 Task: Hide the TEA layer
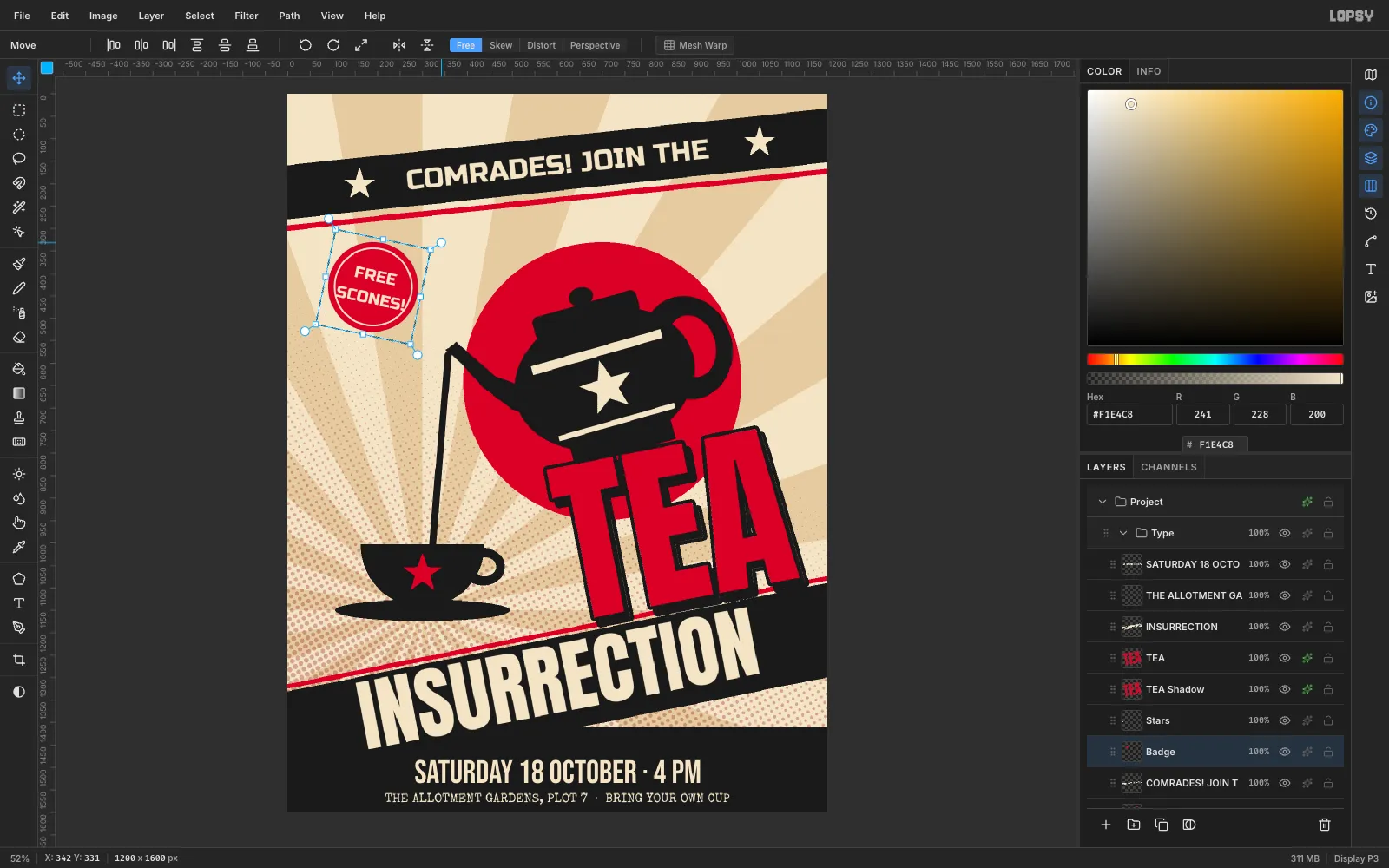tap(1285, 658)
